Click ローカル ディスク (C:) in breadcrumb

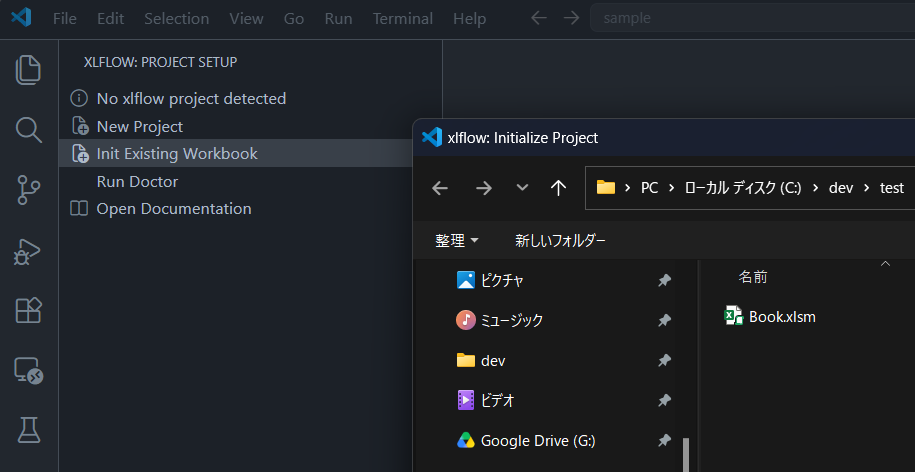pyautogui.click(x=743, y=188)
